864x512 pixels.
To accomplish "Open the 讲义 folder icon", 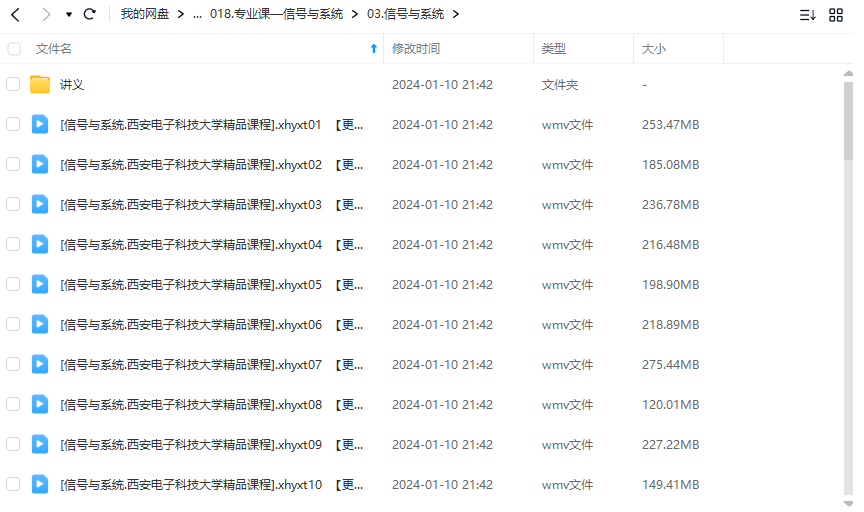I will (x=40, y=84).
